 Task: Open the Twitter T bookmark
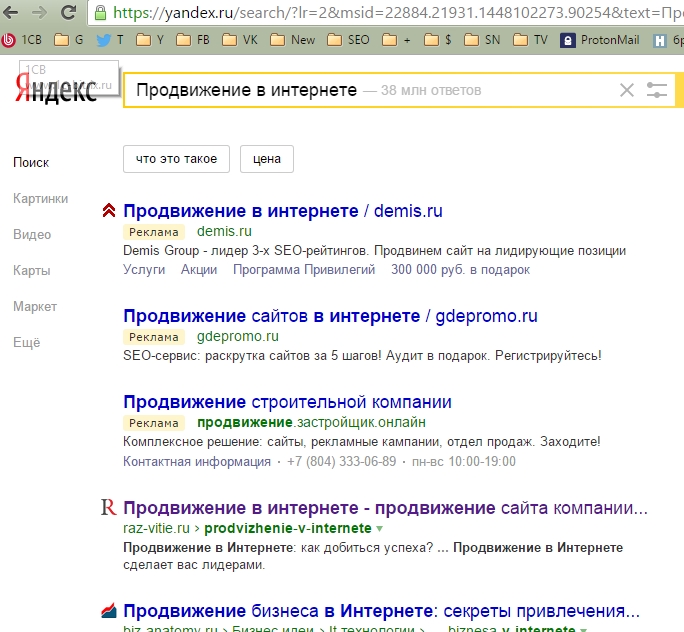click(110, 40)
